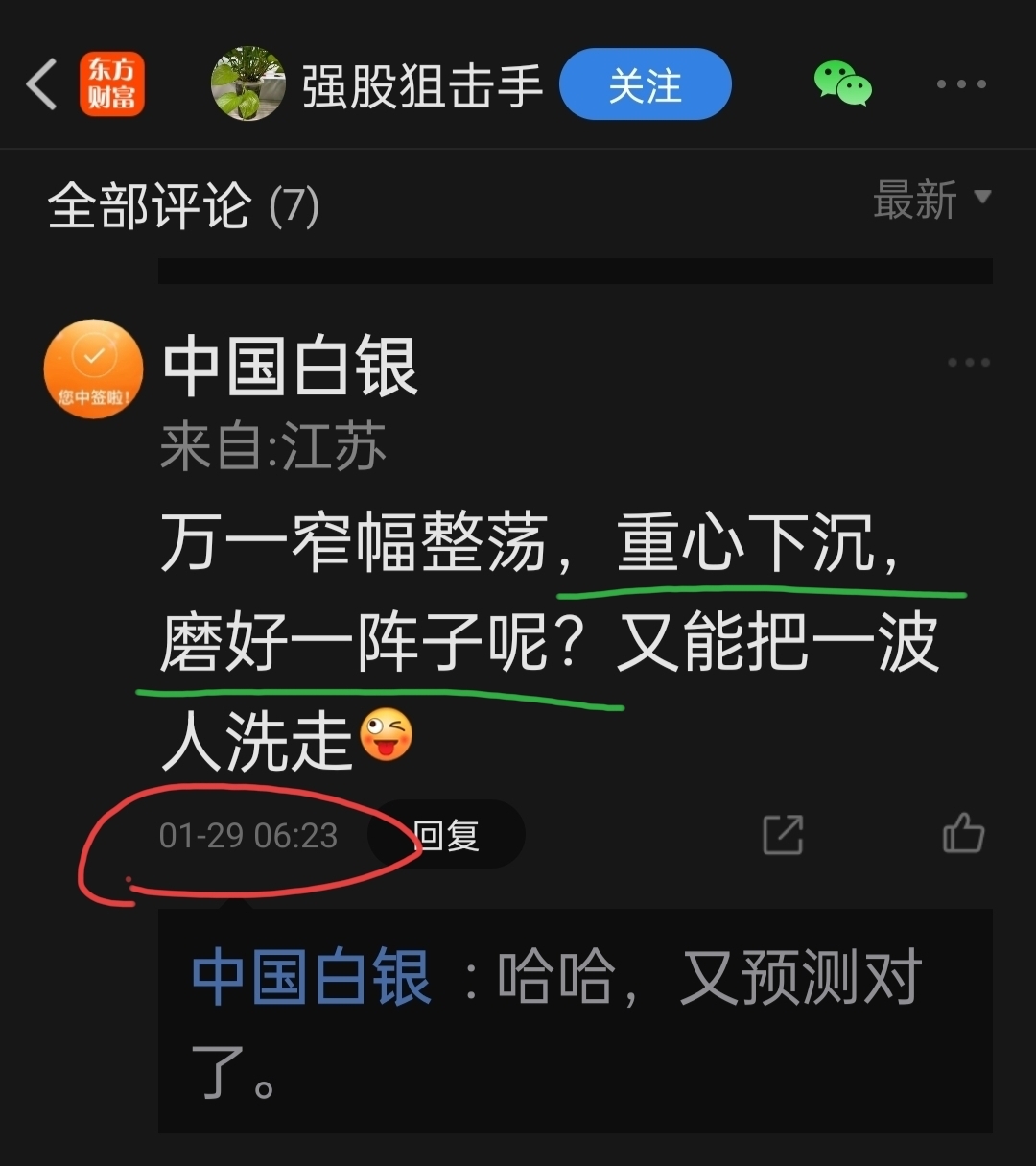Forward the comment using the share icon
The width and height of the screenshot is (1036, 1166).
point(783,835)
